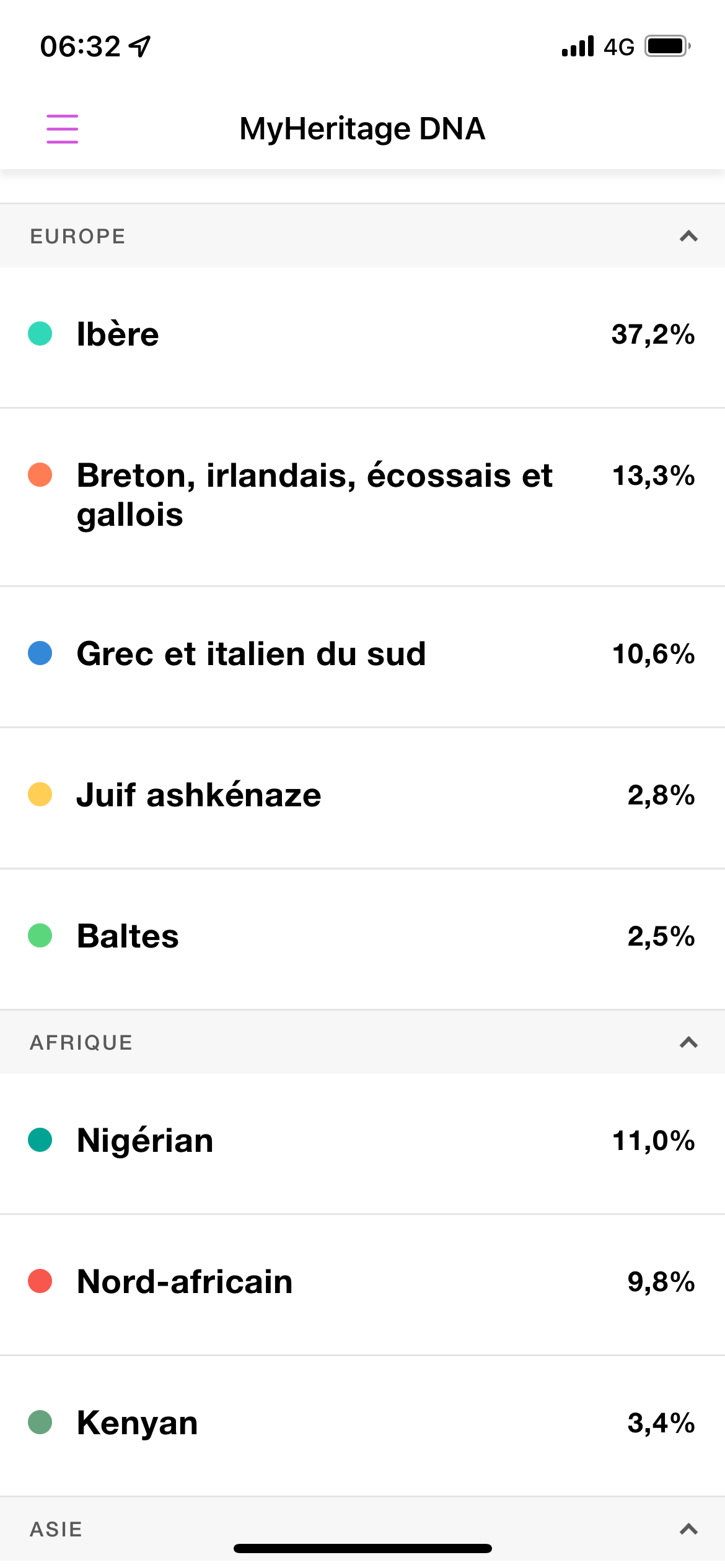Tap the teal dot beside Ibère

[40, 334]
